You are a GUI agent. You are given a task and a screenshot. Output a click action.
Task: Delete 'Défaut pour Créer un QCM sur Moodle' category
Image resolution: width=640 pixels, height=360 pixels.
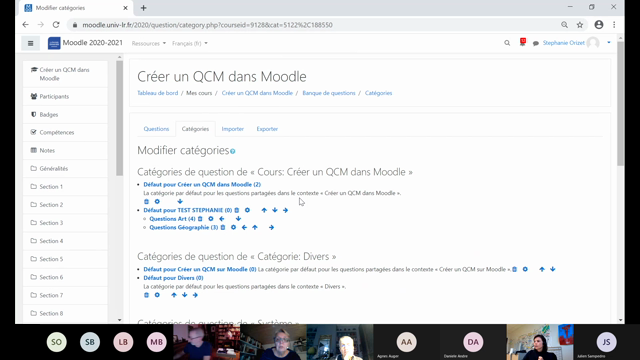(x=515, y=269)
